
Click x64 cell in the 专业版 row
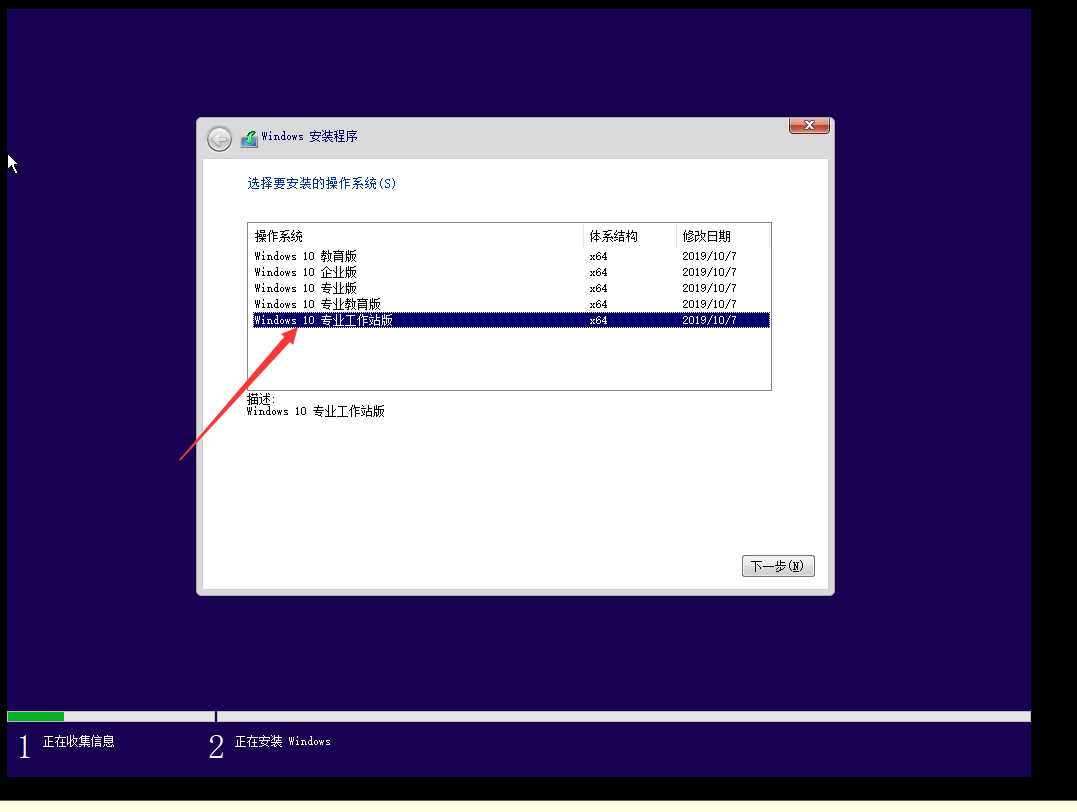click(x=598, y=288)
